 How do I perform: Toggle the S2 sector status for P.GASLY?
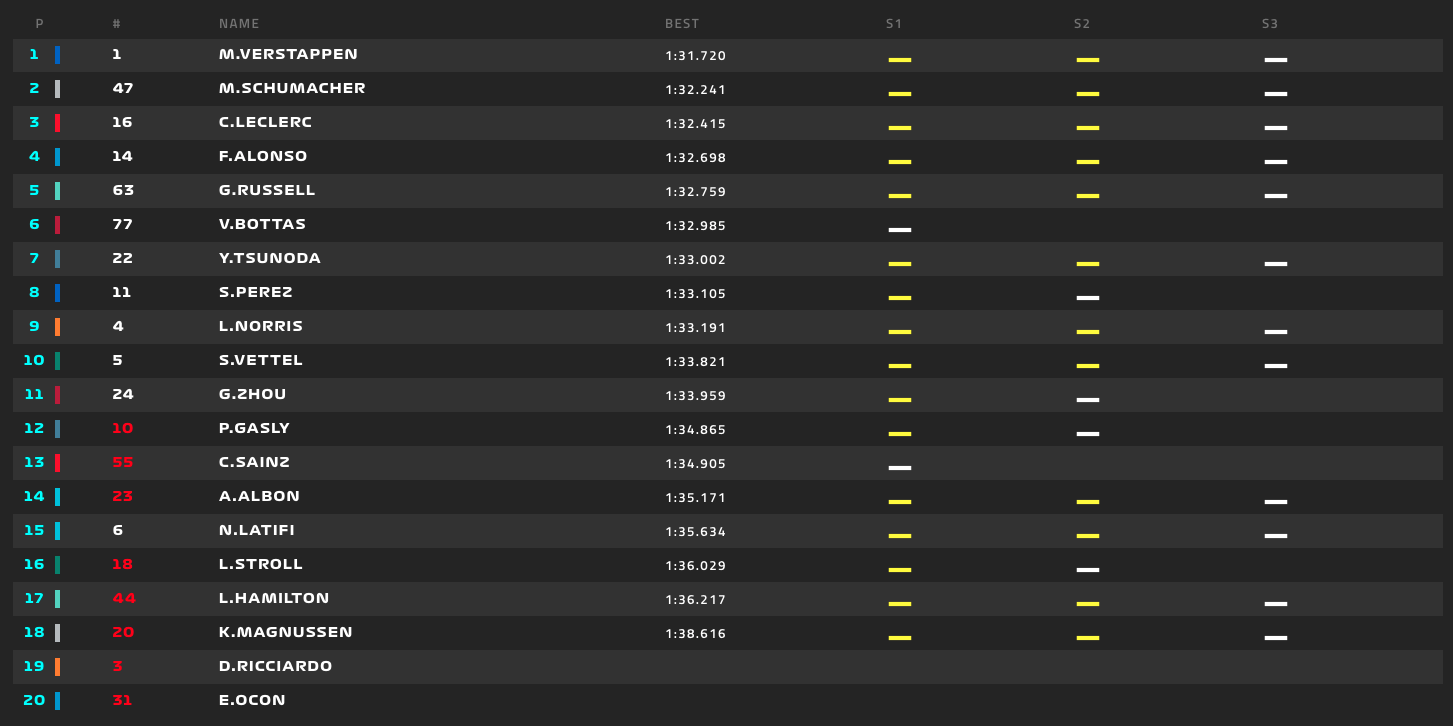(1087, 435)
